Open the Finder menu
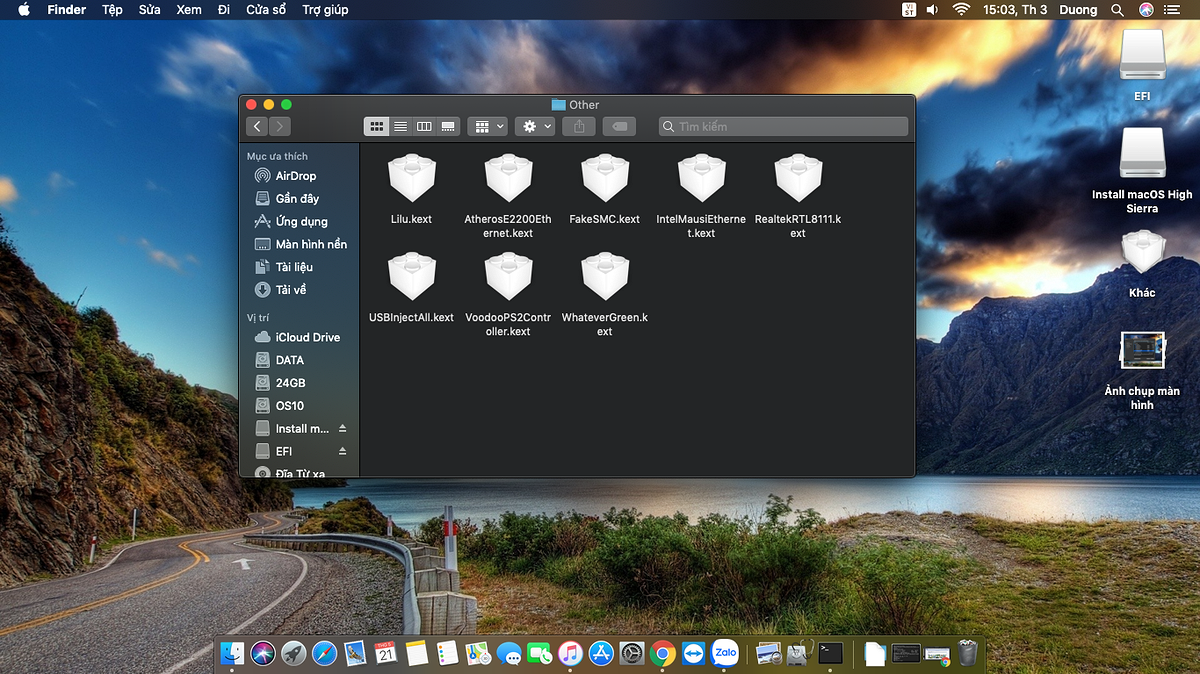1200x674 pixels. (67, 10)
